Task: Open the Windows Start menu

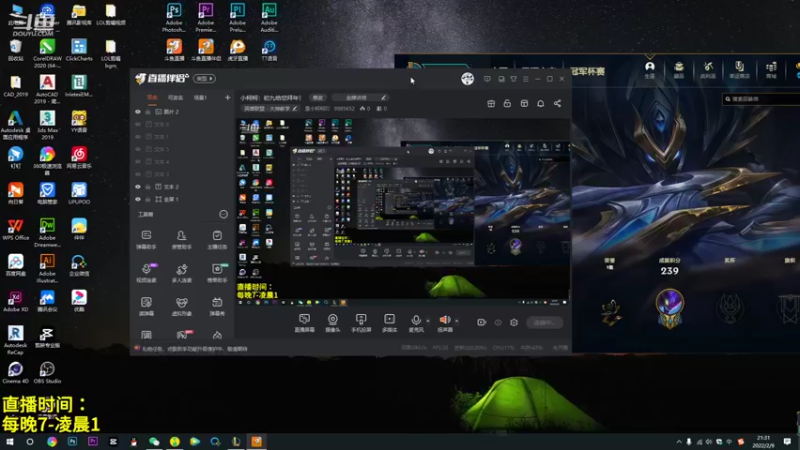Action: [10, 442]
